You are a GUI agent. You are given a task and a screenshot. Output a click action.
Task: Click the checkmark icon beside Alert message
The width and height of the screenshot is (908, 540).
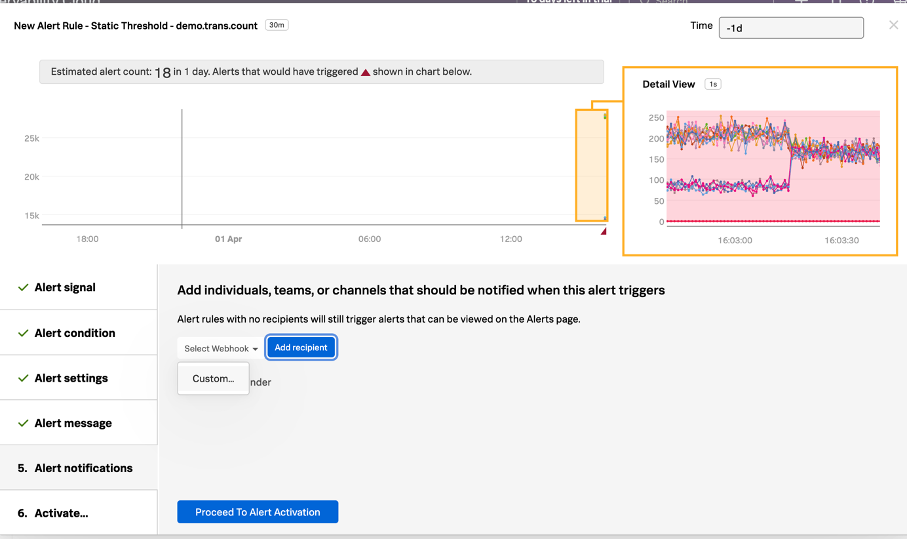pyautogui.click(x=23, y=423)
